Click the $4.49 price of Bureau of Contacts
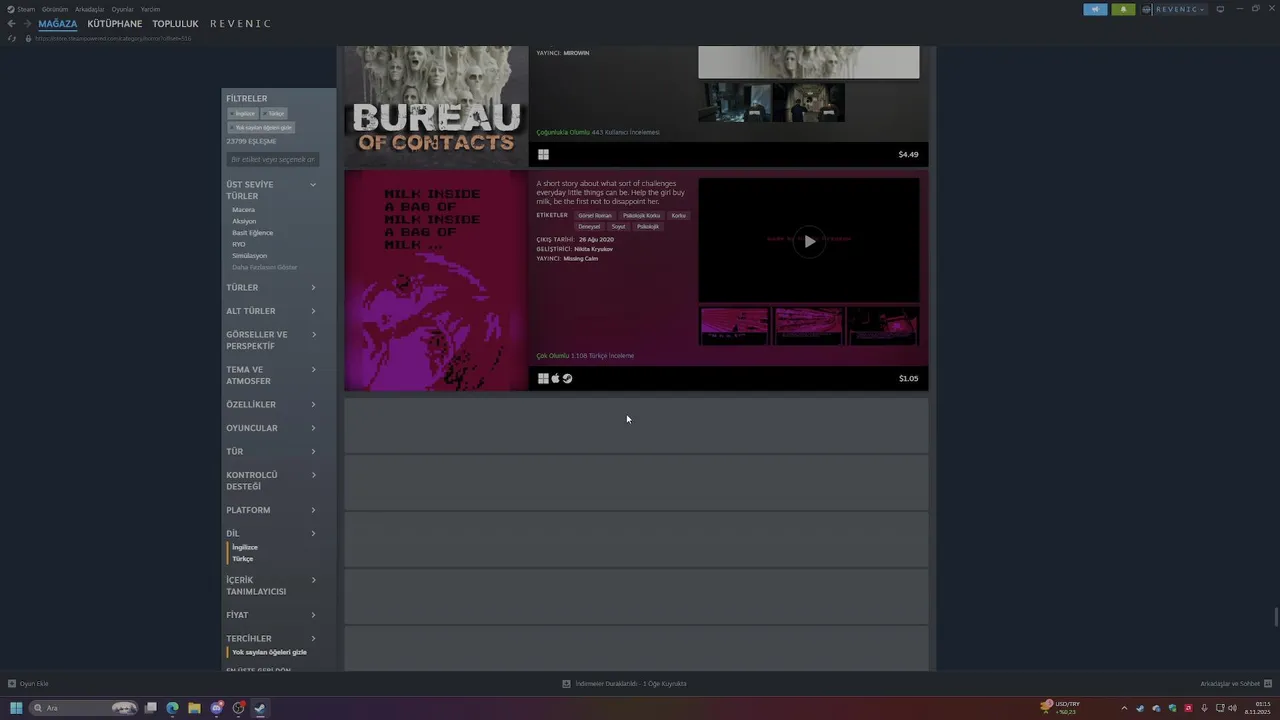1280x720 pixels. coord(908,155)
